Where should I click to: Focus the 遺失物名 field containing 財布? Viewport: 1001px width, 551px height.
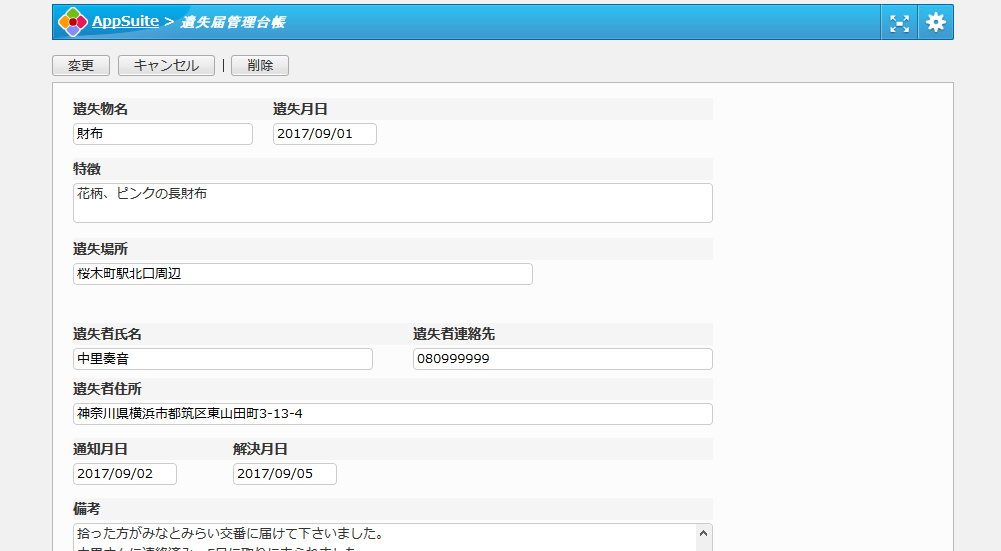163,134
